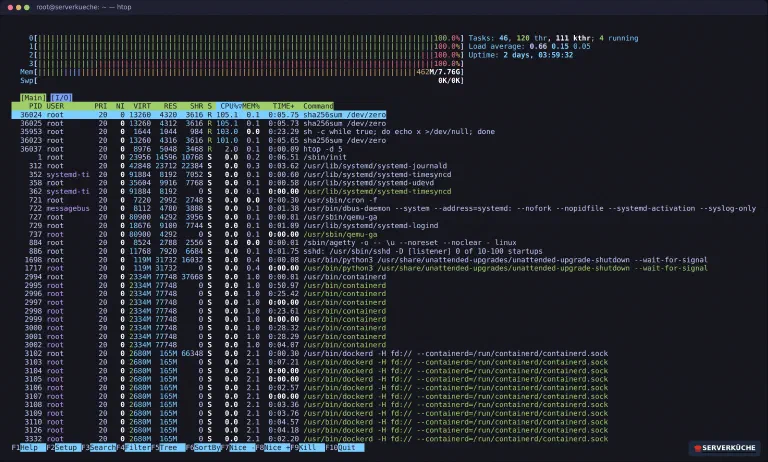Sort by the PID column header

point(35,106)
